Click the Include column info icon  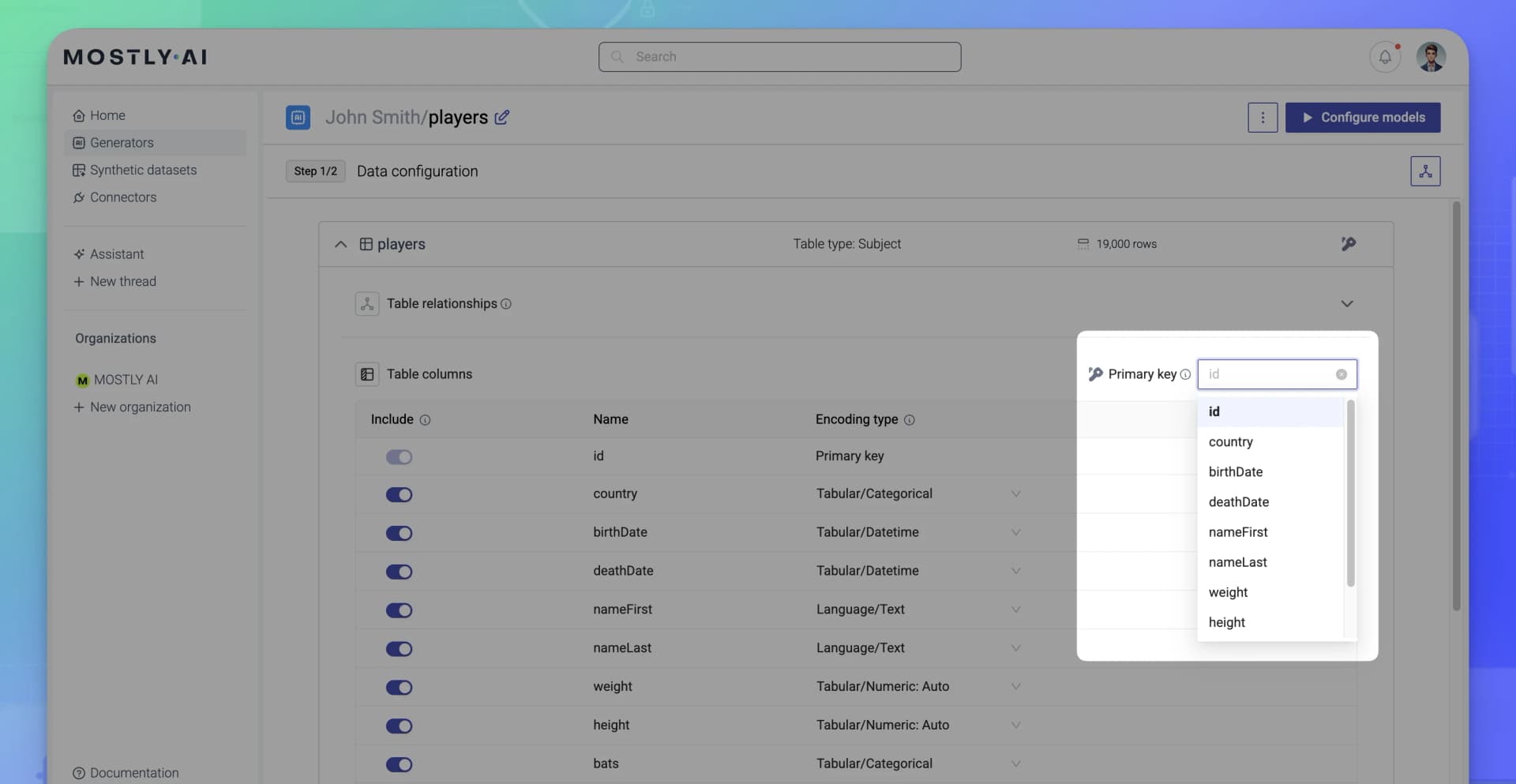coord(425,420)
